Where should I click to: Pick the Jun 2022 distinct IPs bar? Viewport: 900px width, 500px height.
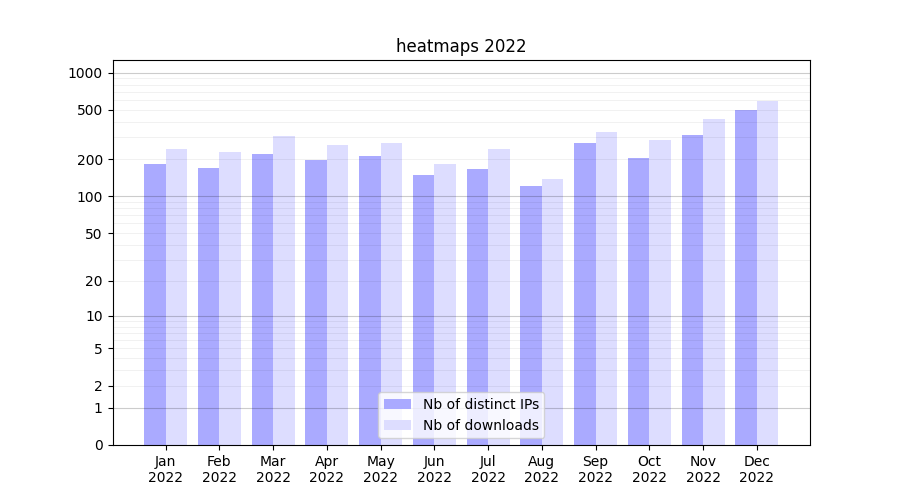(x=424, y=310)
